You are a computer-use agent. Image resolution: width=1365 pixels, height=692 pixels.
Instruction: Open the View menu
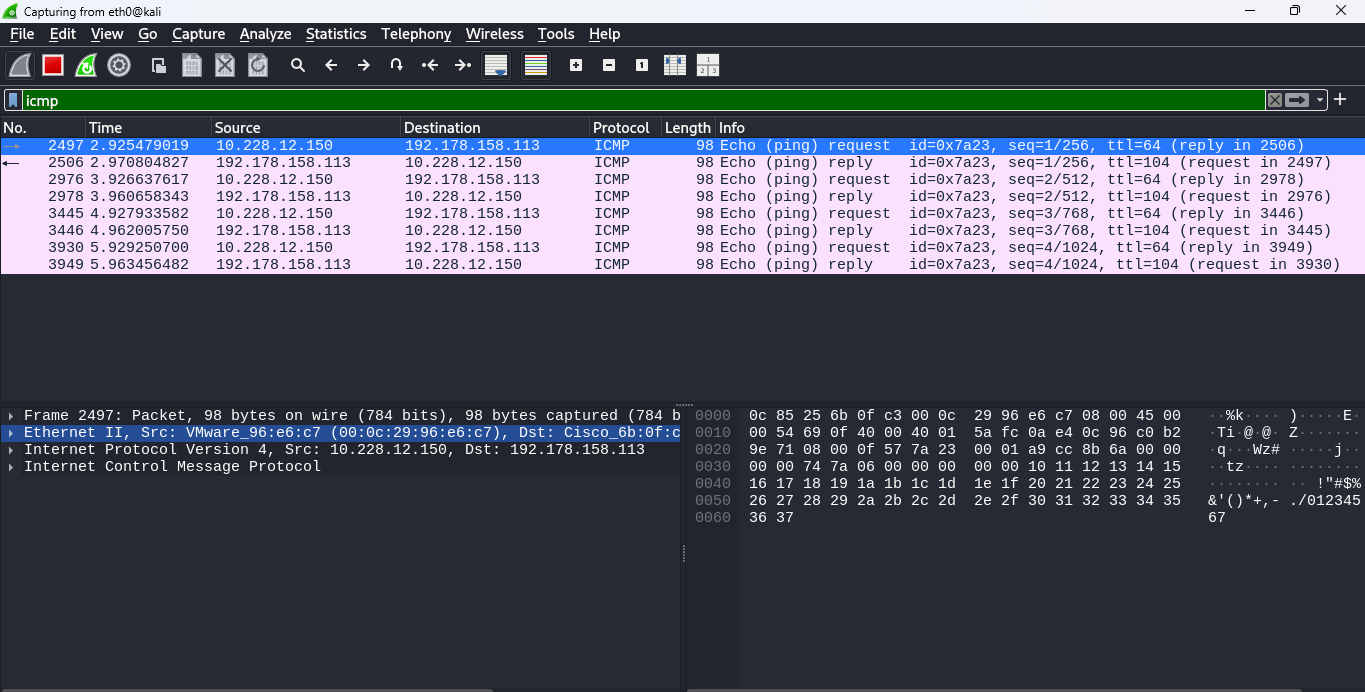(107, 34)
